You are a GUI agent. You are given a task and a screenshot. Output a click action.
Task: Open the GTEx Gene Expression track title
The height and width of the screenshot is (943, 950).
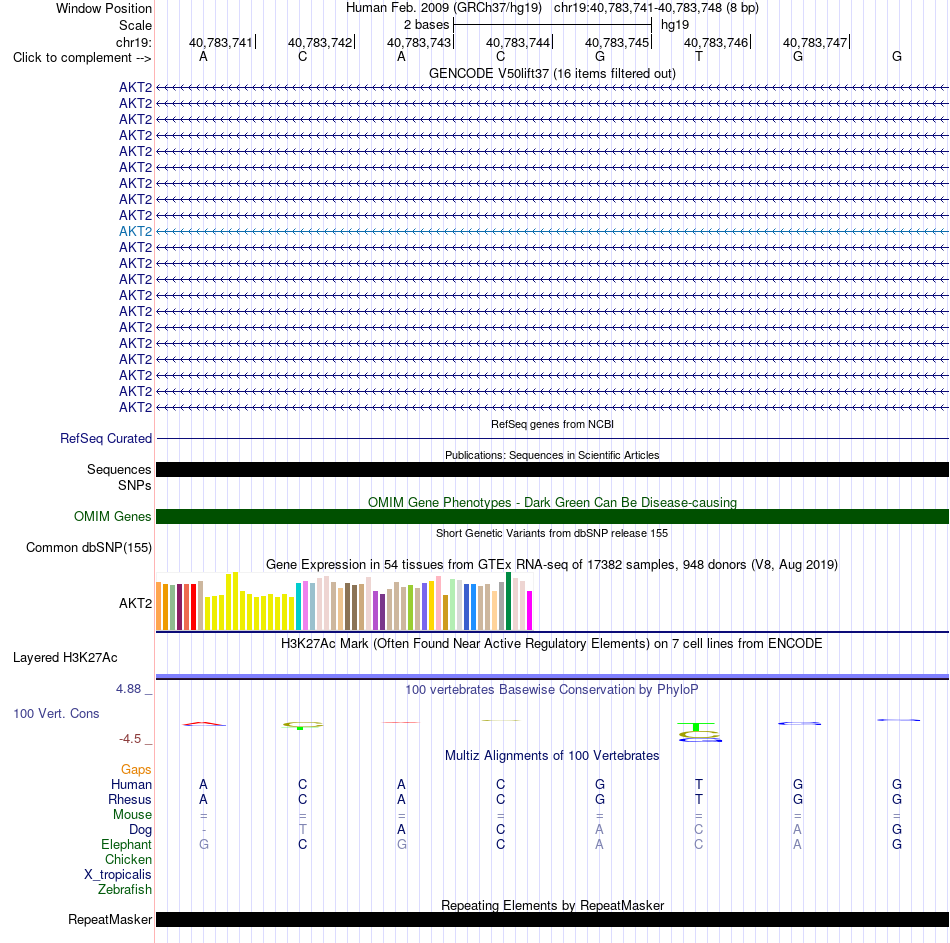point(552,564)
